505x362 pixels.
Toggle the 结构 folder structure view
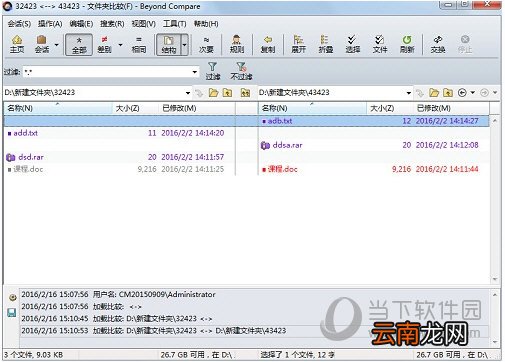click(x=168, y=44)
